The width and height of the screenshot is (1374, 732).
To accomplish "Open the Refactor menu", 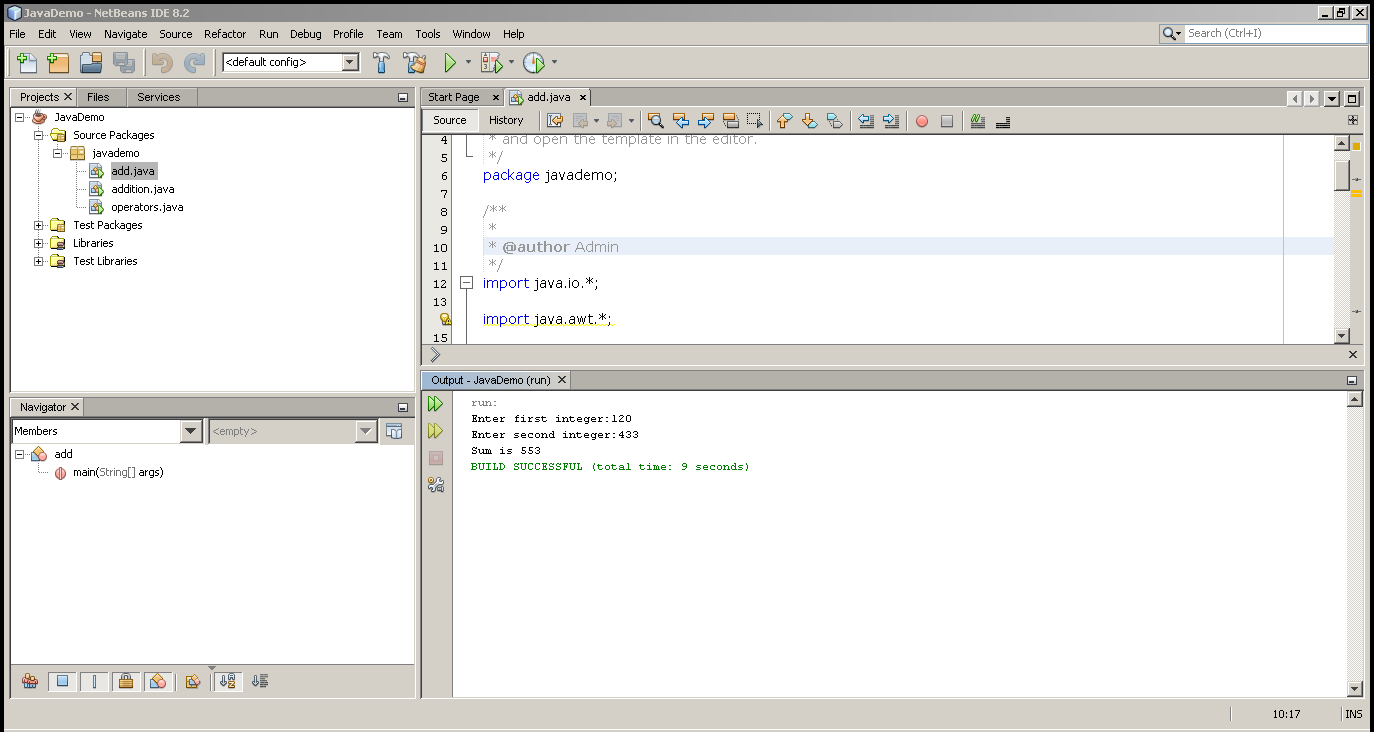I will point(225,34).
